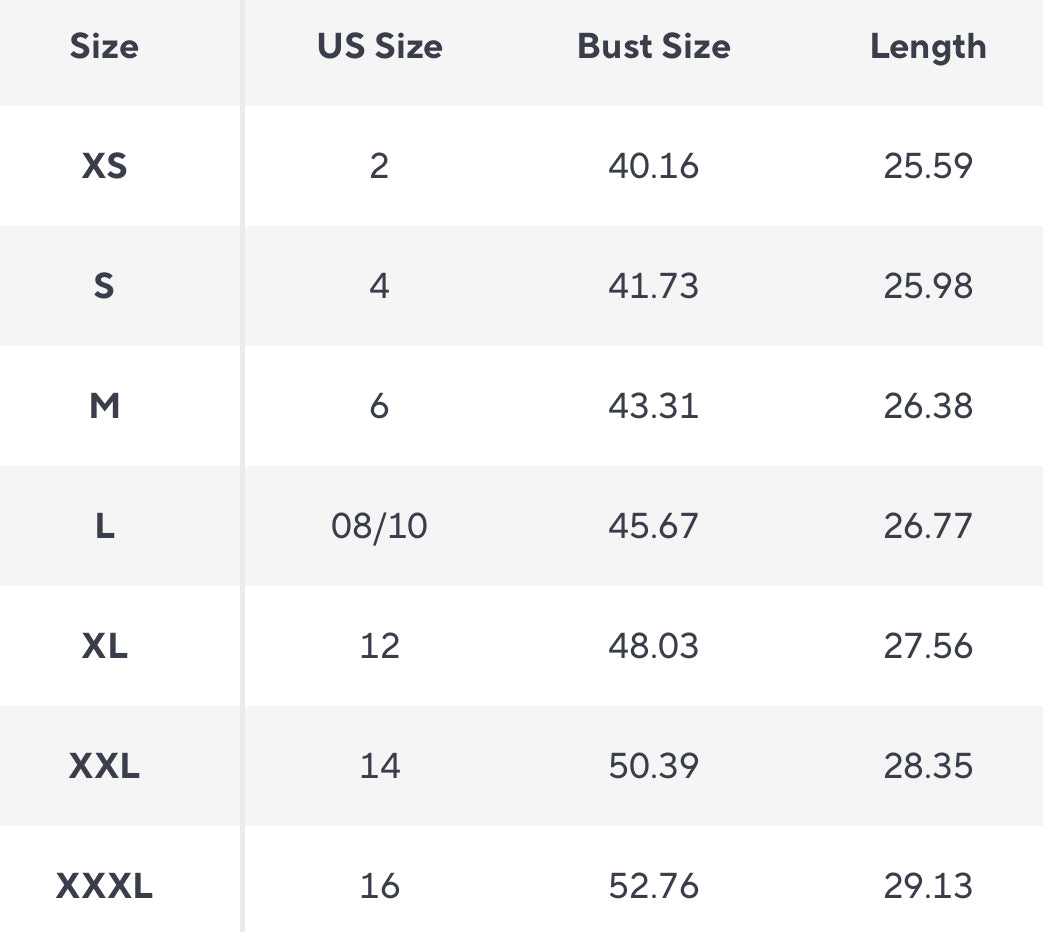Click US size value 08/10
1043x932 pixels.
[379, 526]
